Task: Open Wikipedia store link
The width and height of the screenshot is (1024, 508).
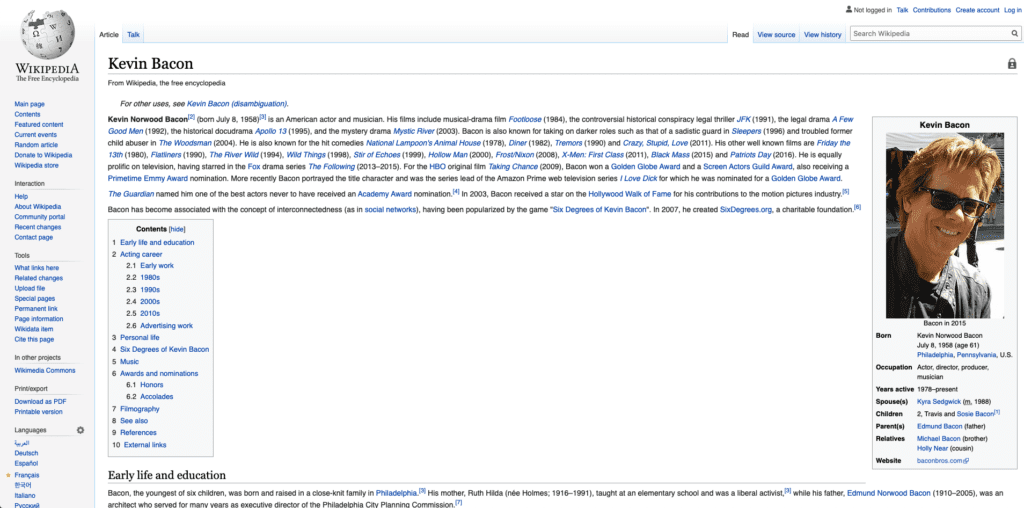Action: coord(36,166)
